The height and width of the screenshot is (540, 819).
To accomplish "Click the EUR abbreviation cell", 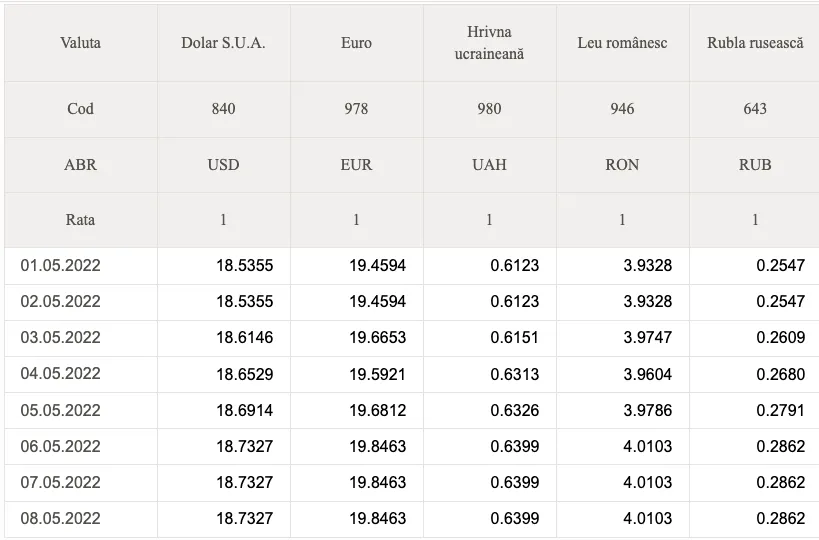I will (x=356, y=165).
